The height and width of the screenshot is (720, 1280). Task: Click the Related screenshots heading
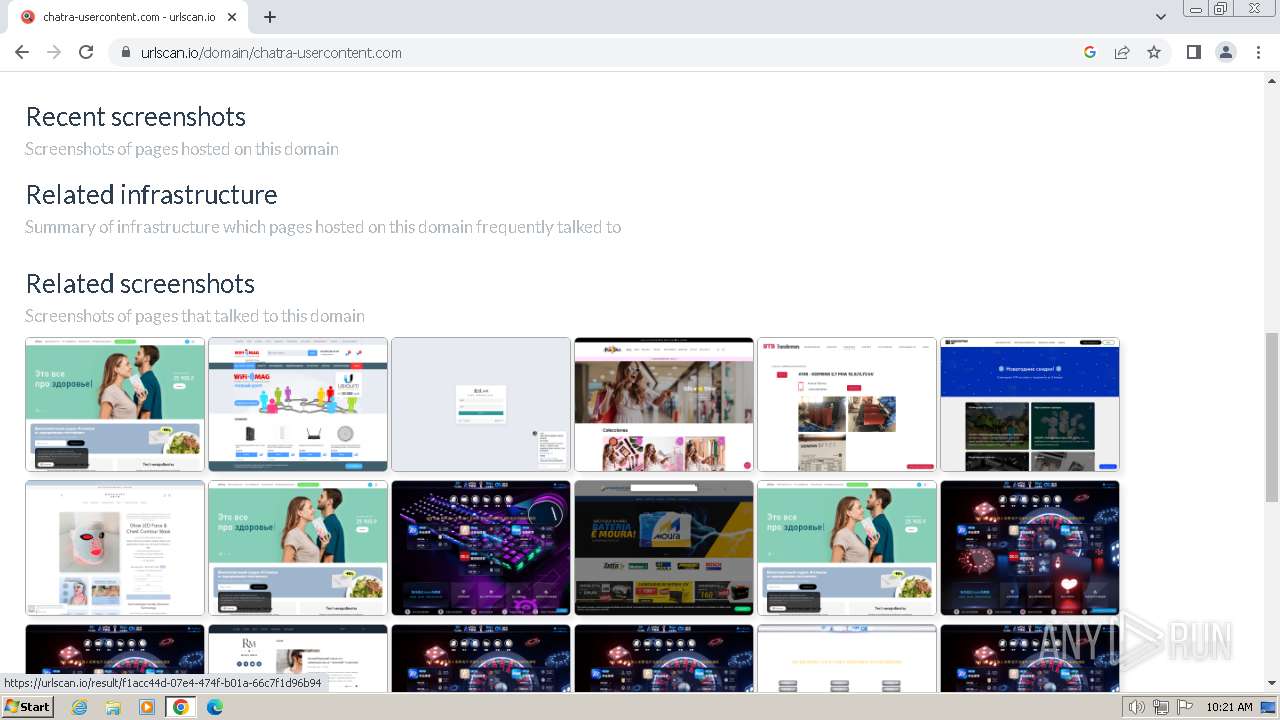[x=141, y=284]
